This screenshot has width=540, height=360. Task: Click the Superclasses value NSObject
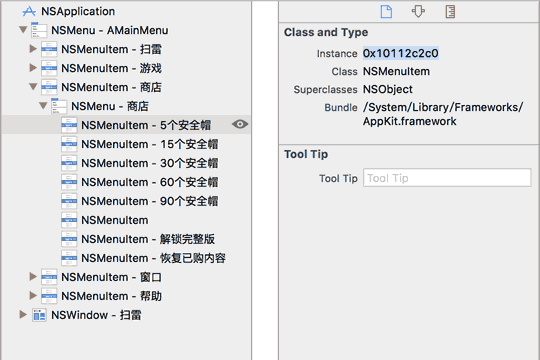388,89
